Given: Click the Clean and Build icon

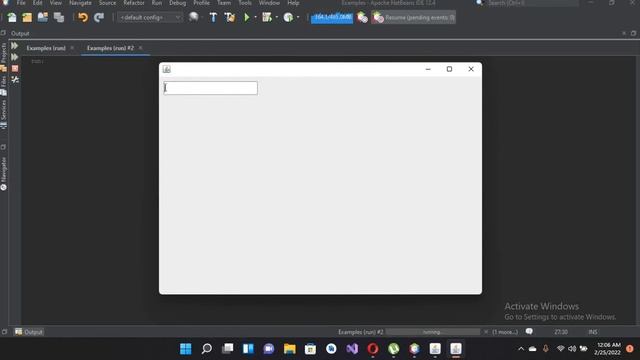Looking at the screenshot, I should [230, 17].
